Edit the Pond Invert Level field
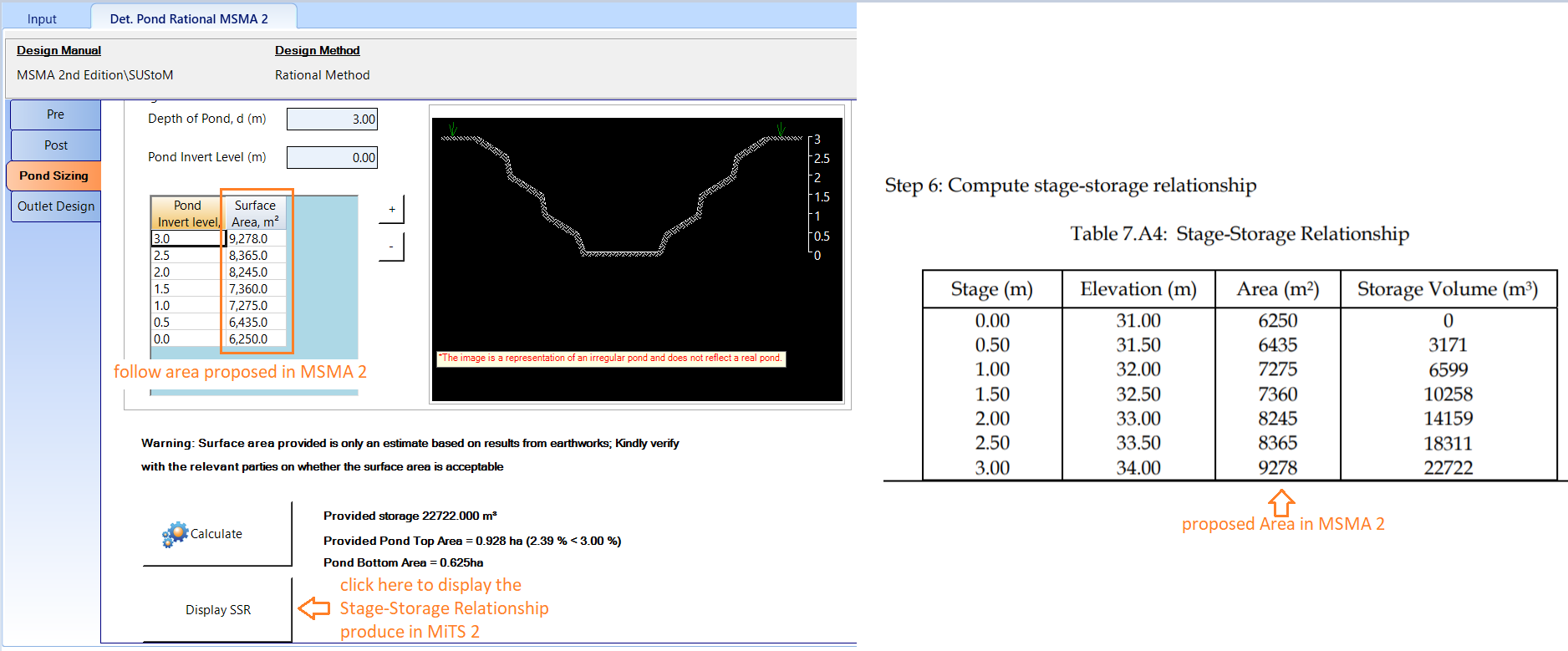The image size is (1568, 651). (332, 158)
